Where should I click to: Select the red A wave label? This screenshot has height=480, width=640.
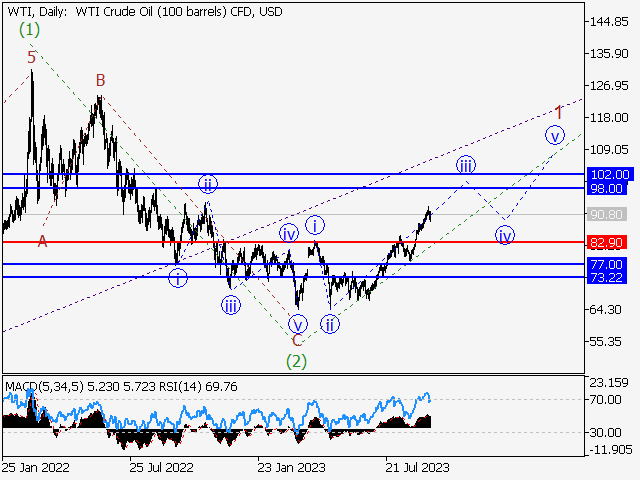click(42, 241)
